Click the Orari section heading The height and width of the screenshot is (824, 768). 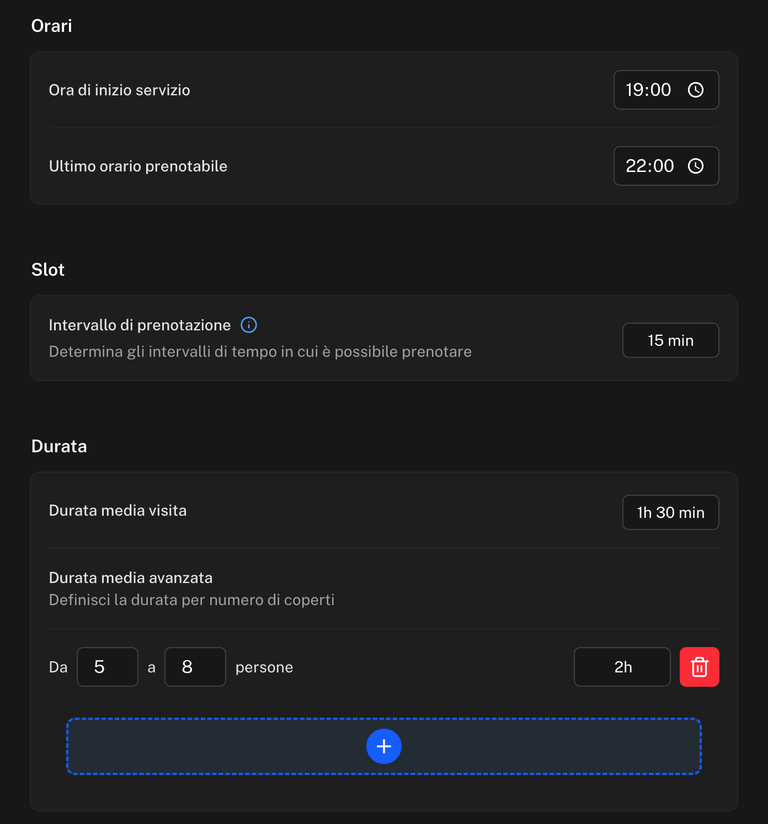(51, 26)
